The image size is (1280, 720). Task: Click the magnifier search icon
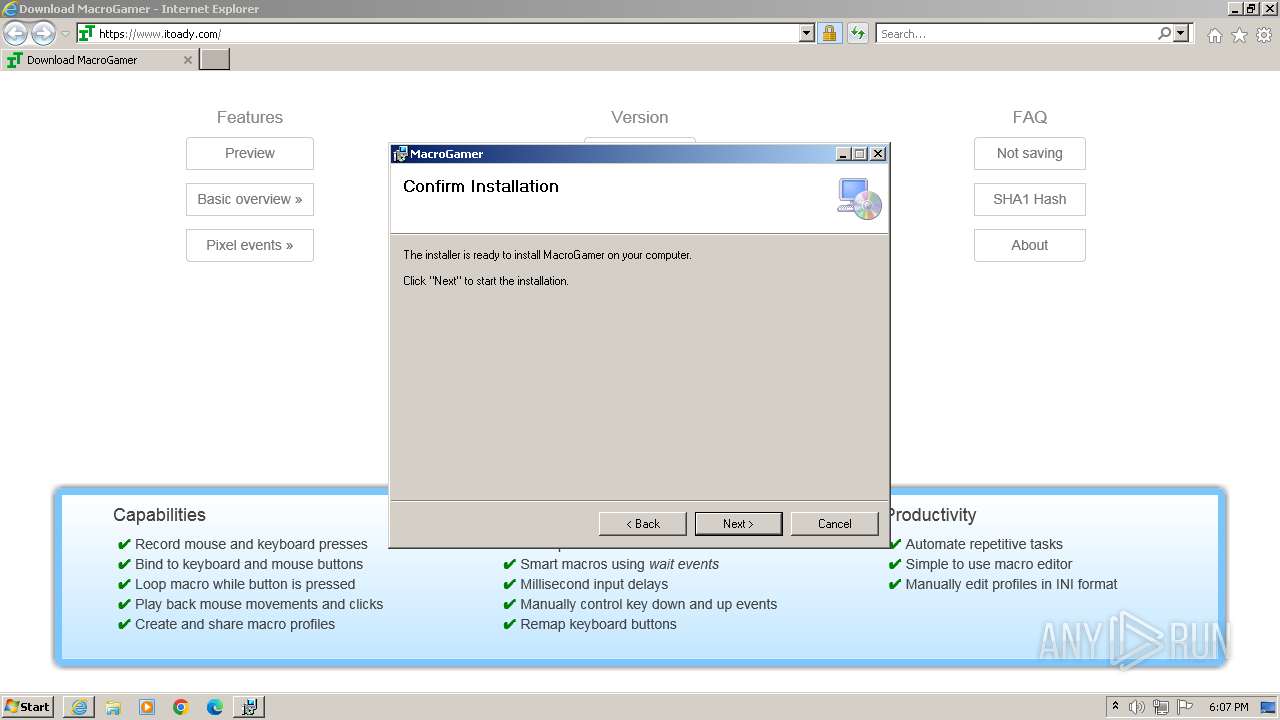1164,34
